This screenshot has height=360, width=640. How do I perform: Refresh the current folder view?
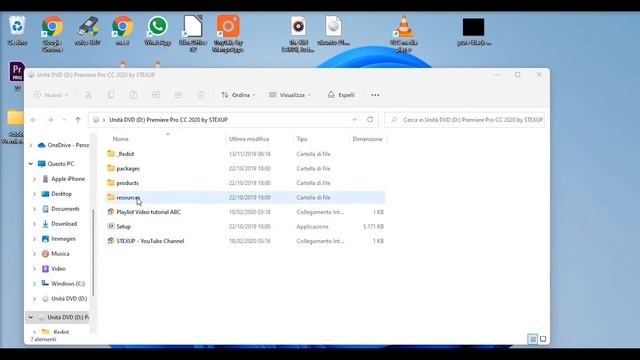pos(370,120)
